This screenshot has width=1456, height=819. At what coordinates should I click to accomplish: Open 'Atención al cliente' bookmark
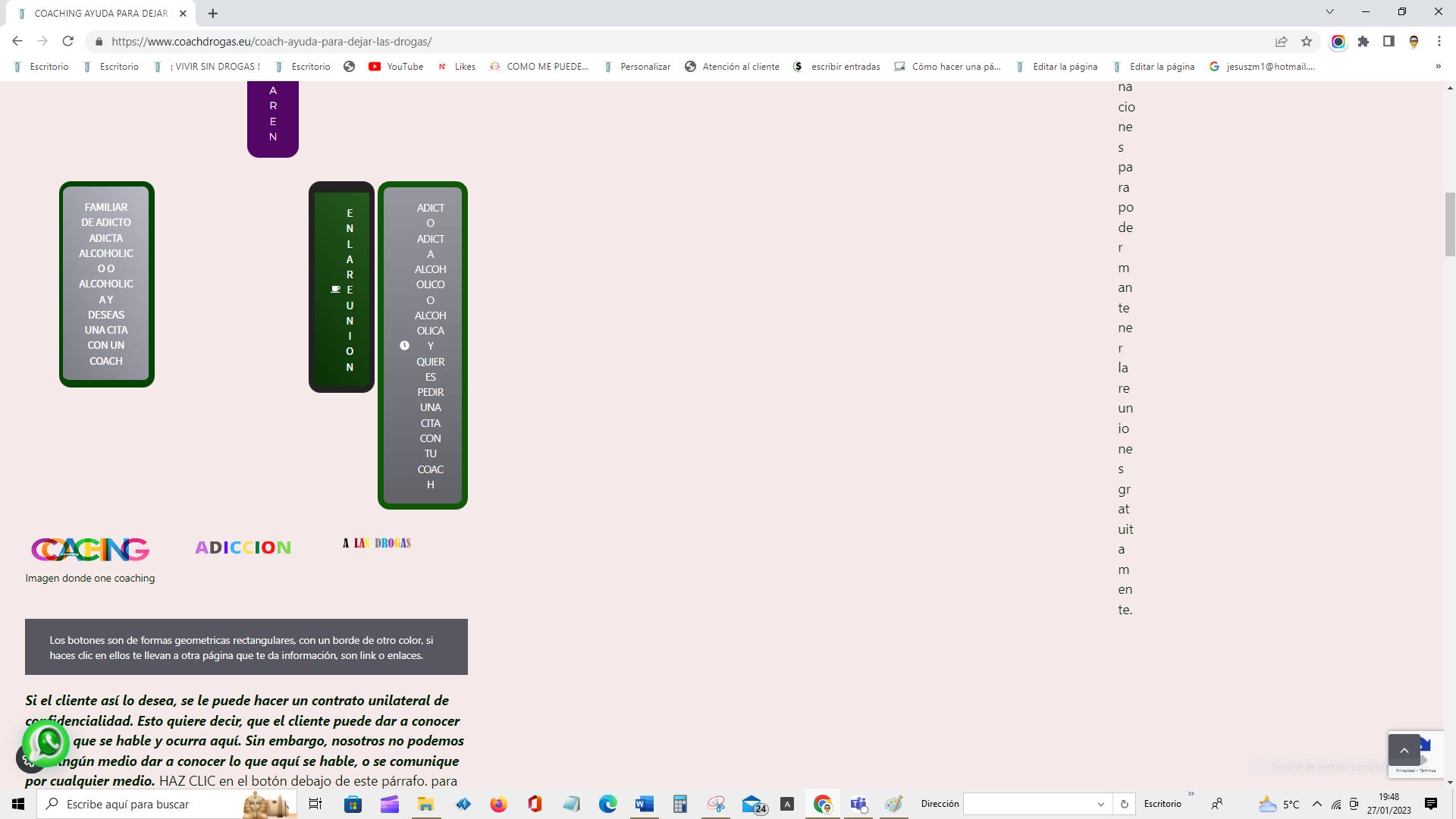[732, 67]
